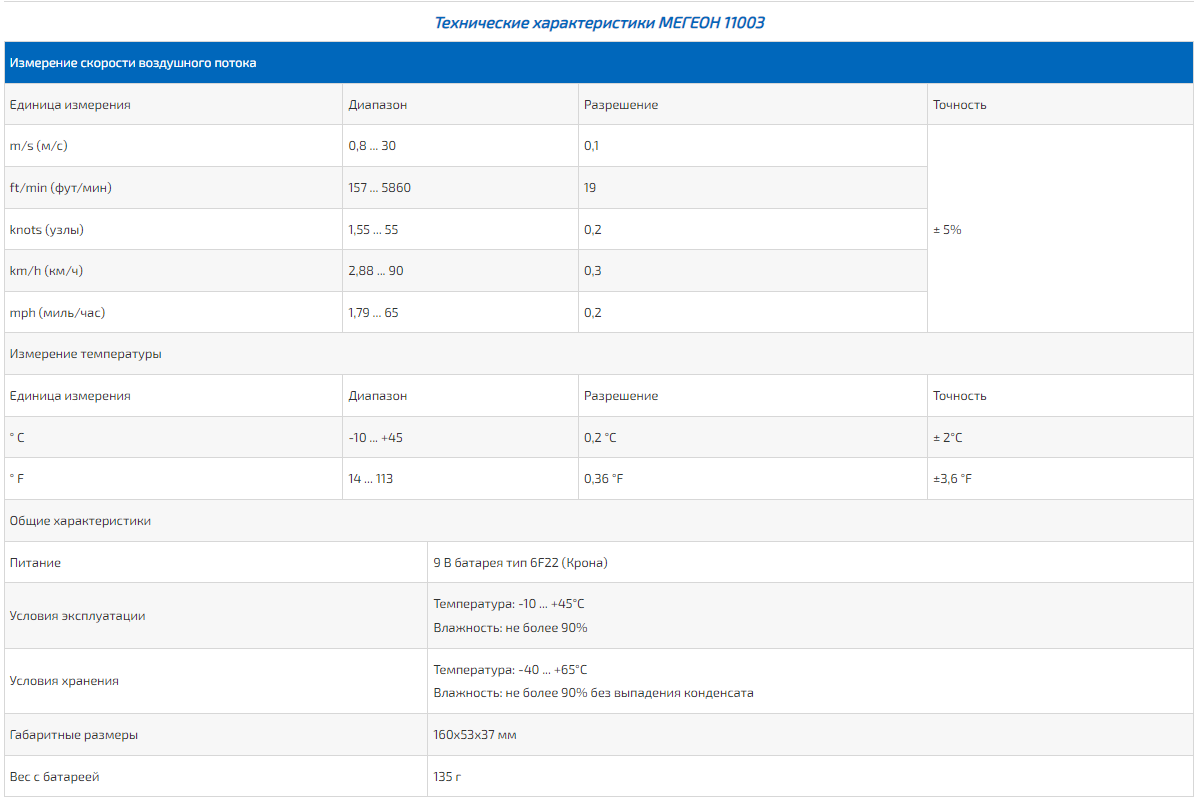This screenshot has width=1198, height=802.
Task: Click the accuracy '± 2°C'
Action: [x=948, y=438]
